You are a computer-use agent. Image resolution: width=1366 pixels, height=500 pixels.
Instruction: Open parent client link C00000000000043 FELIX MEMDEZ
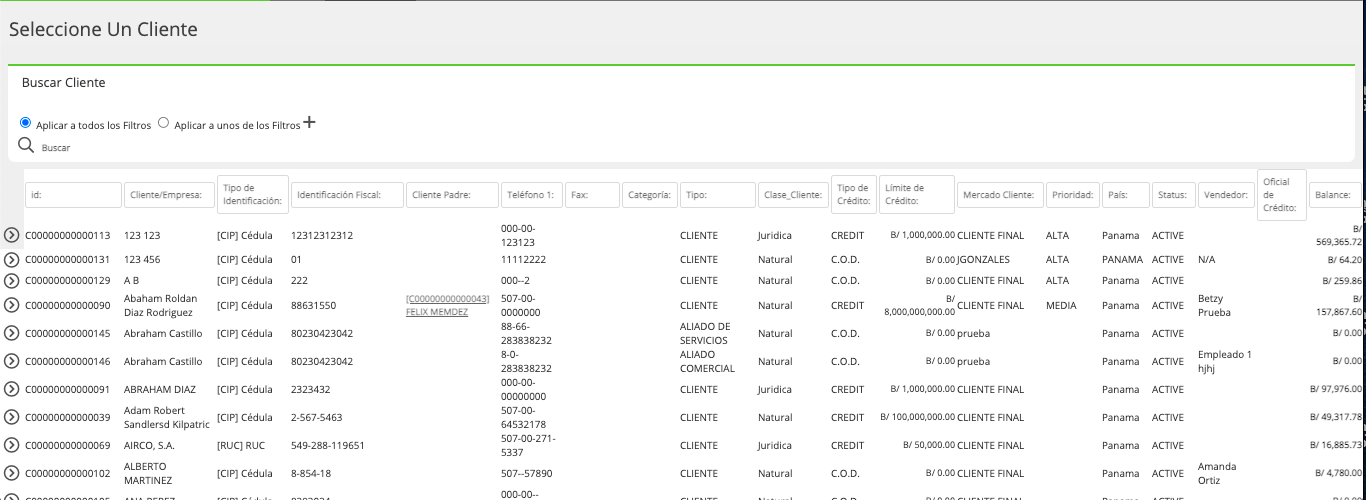(447, 305)
